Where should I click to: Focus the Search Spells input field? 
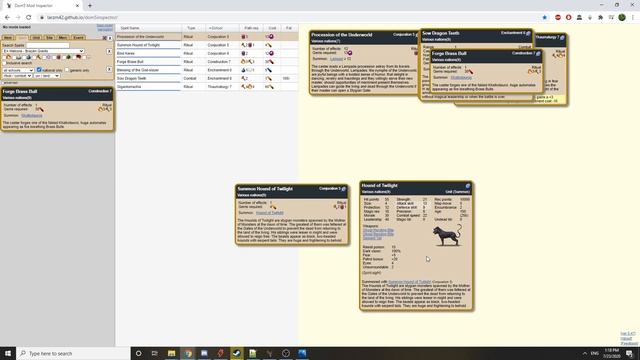(x=48, y=45)
